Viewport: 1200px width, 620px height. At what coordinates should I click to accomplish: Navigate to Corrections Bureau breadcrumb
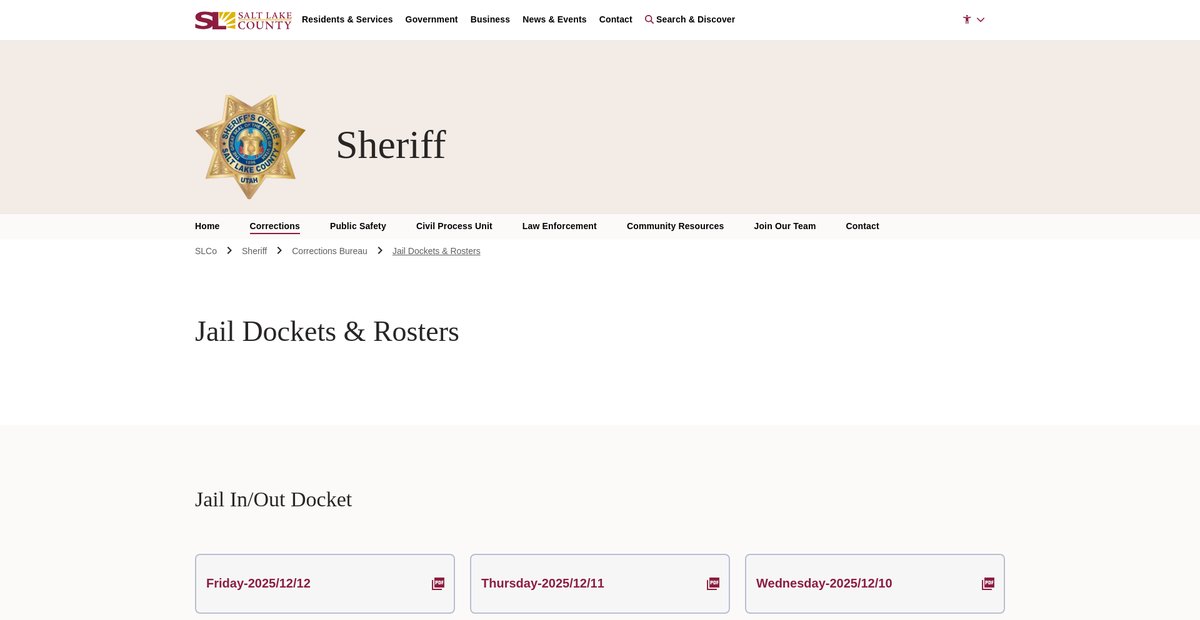tap(329, 251)
